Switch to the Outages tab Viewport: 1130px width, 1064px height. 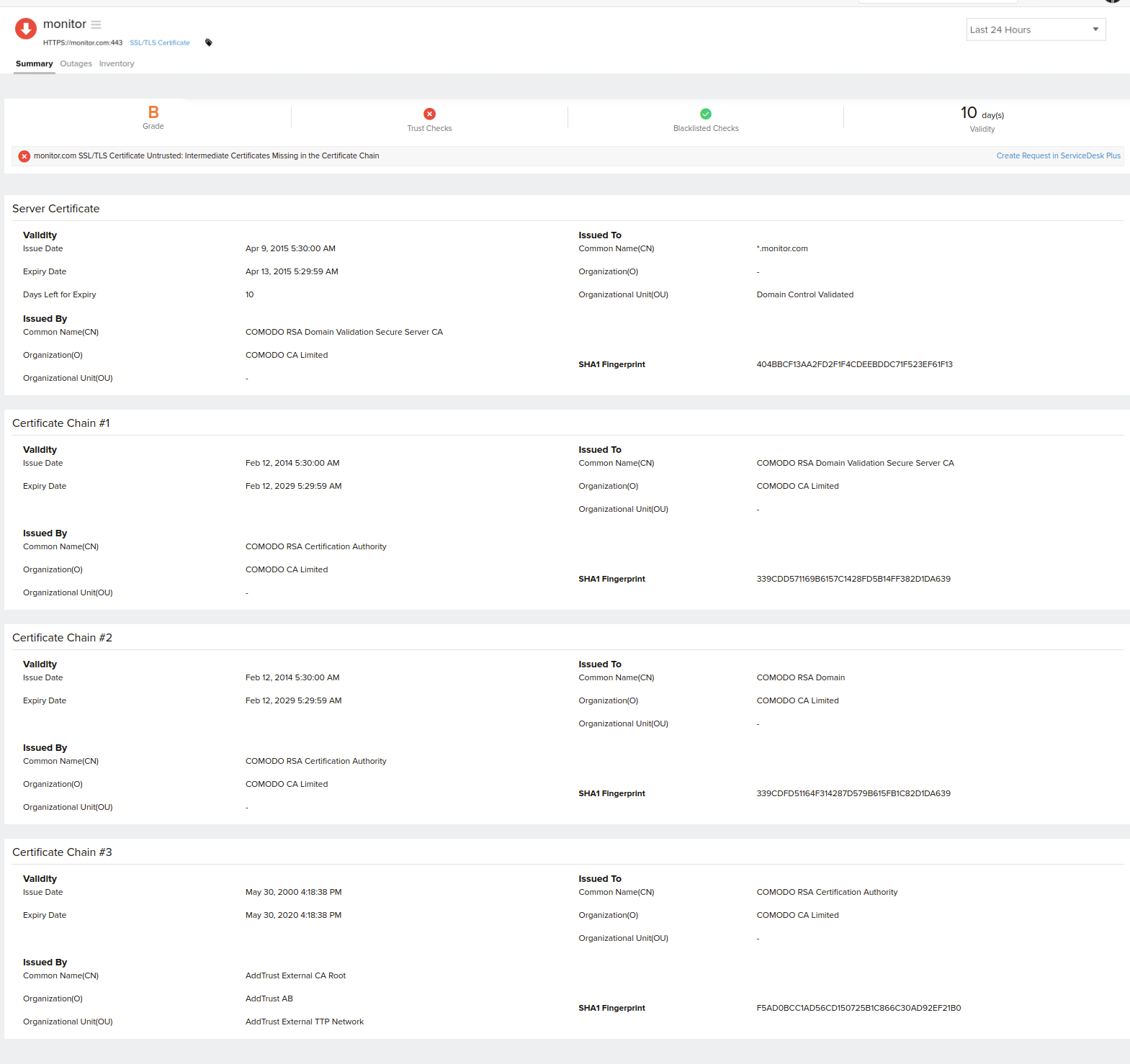pos(76,64)
